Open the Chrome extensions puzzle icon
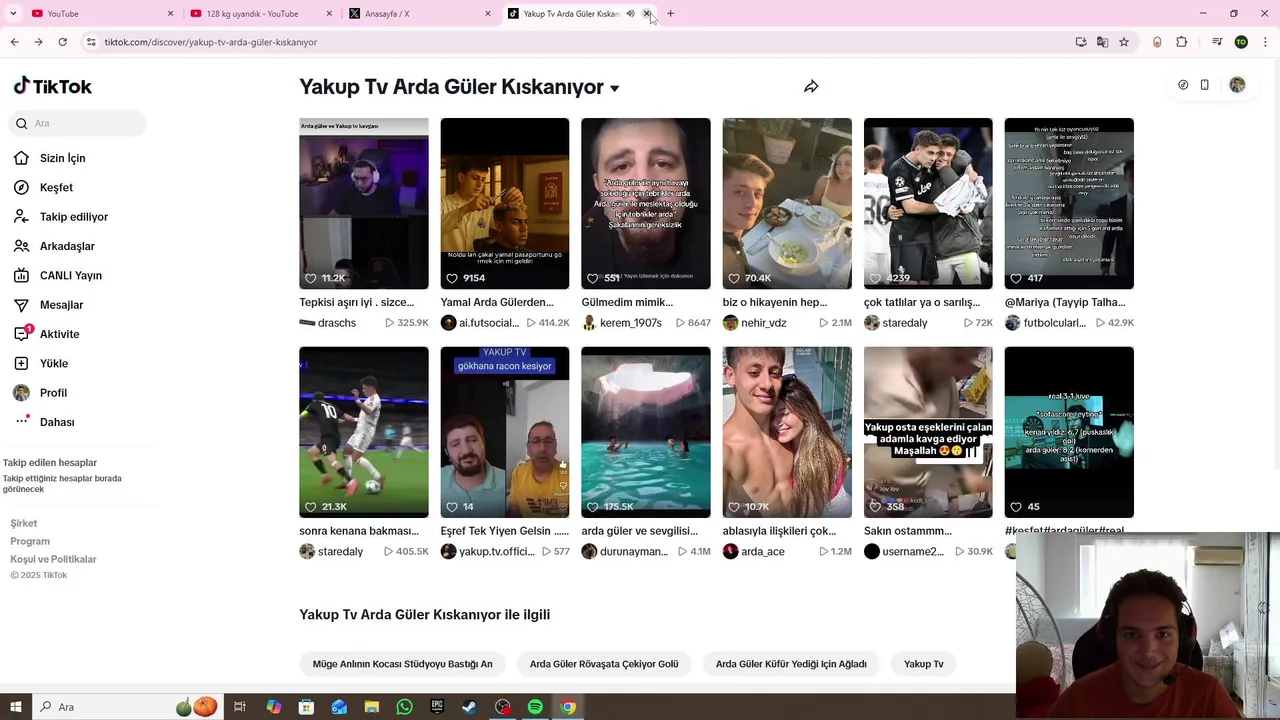The image size is (1280, 720). click(1182, 42)
